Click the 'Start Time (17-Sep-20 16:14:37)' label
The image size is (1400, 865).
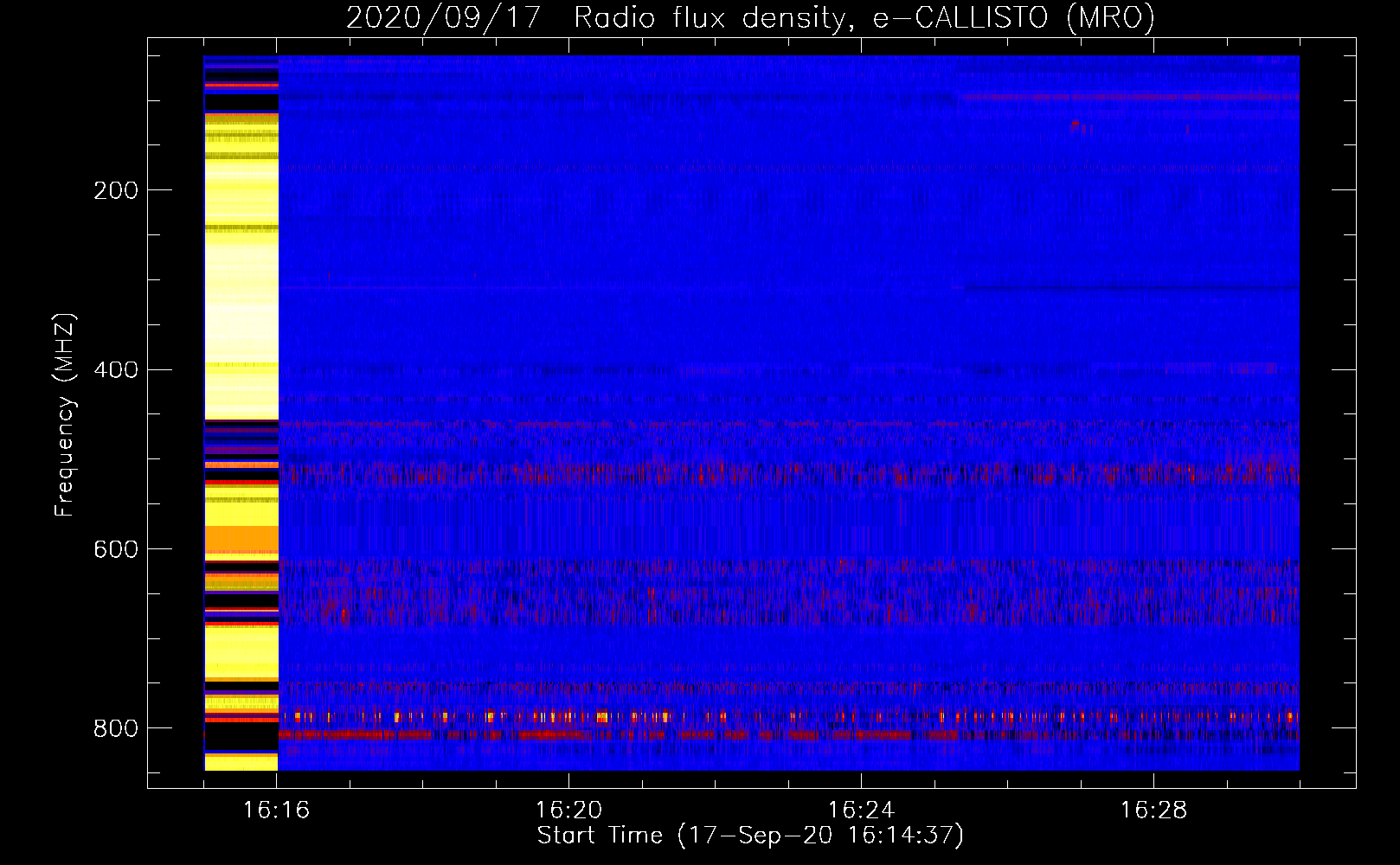750,836
